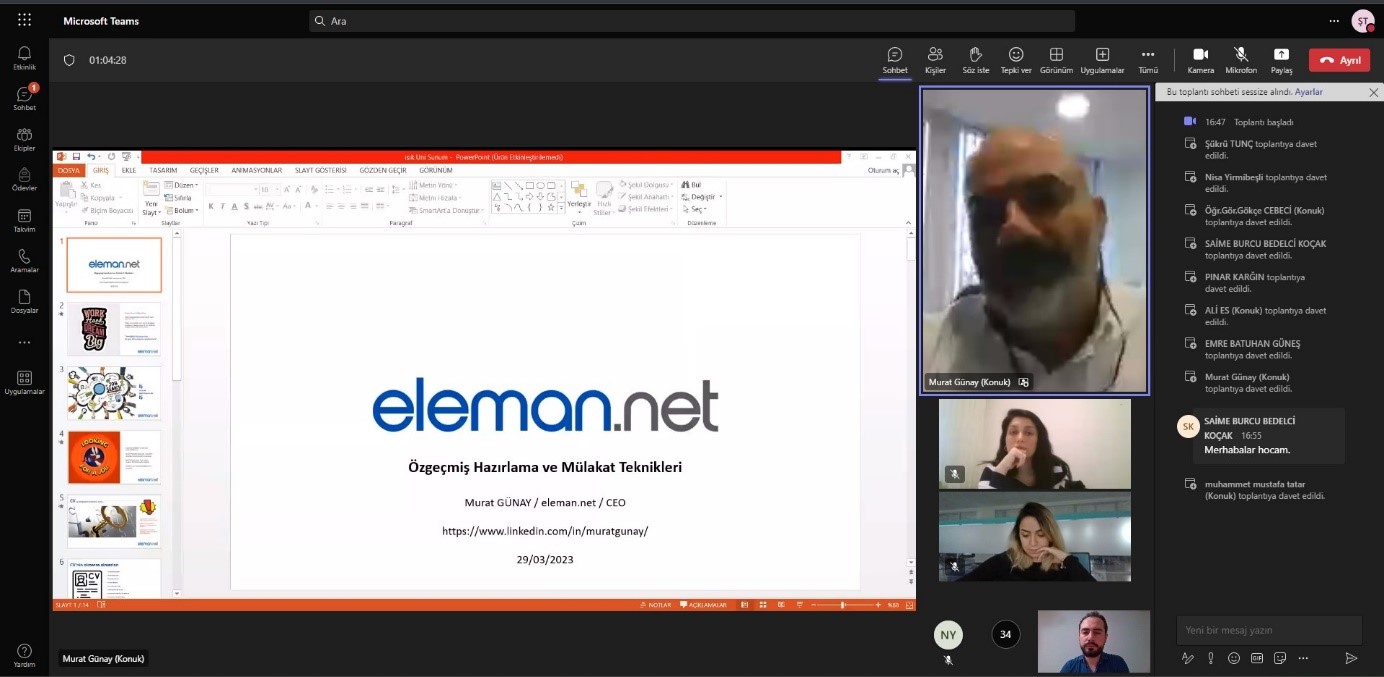Open the Seç select dropdown in PowerPoint
The height and width of the screenshot is (677, 1384).
coord(696,209)
